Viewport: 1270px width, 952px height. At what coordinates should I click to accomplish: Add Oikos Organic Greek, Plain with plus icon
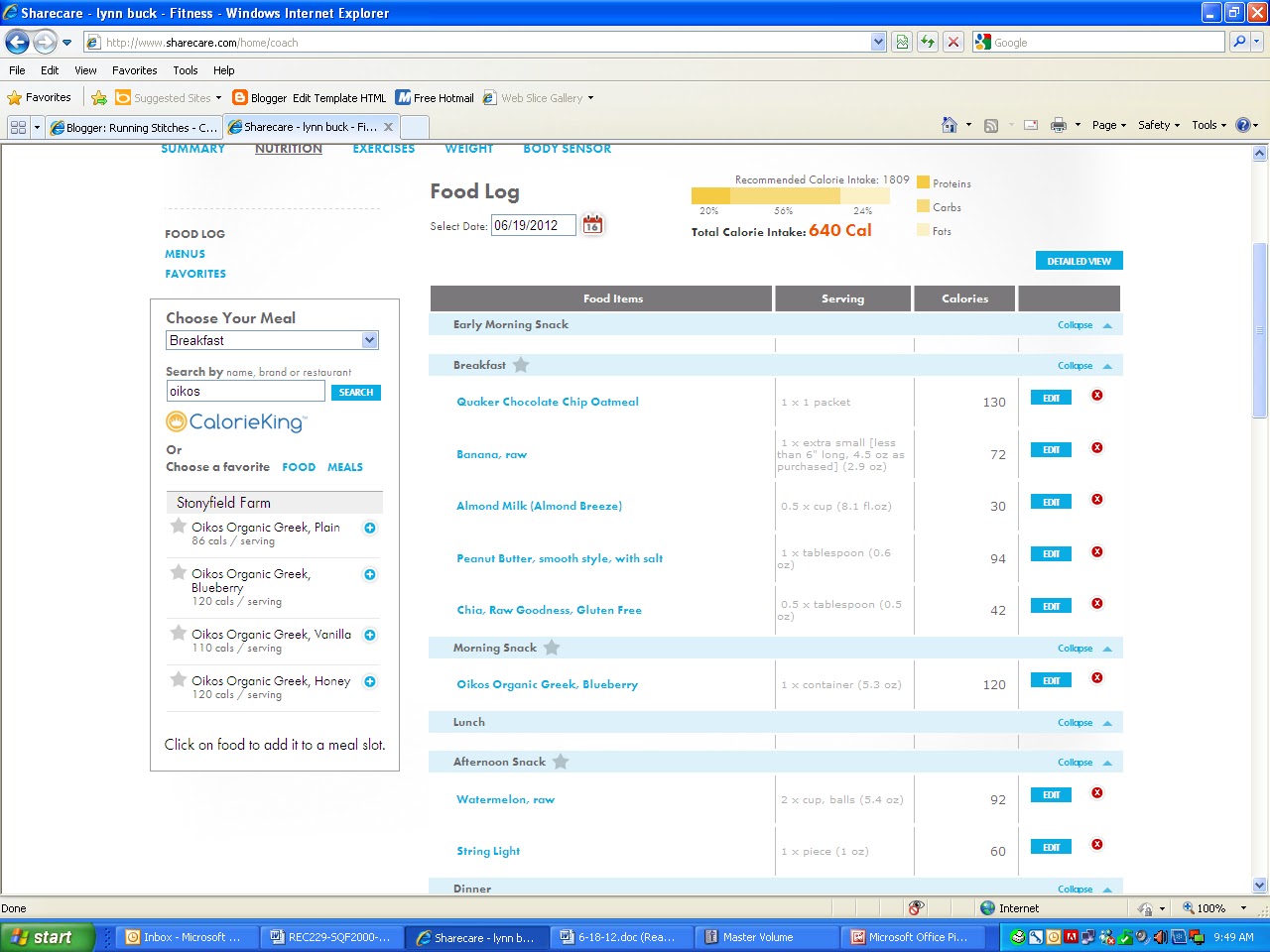370,528
